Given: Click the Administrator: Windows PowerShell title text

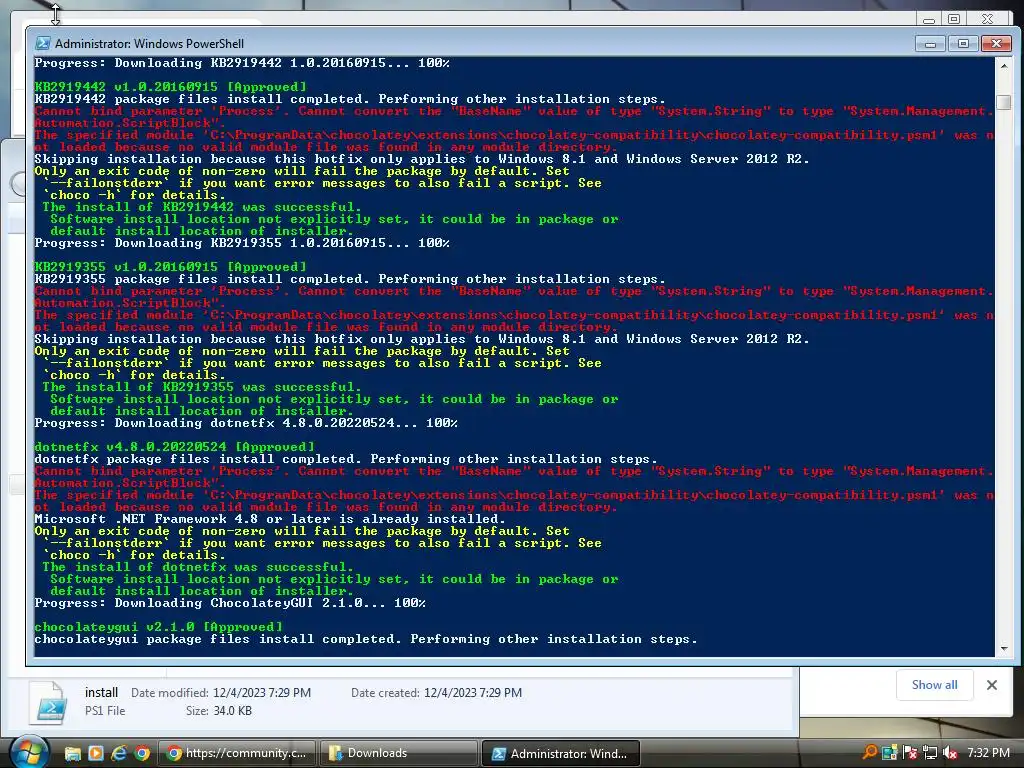Looking at the screenshot, I should click(149, 44).
